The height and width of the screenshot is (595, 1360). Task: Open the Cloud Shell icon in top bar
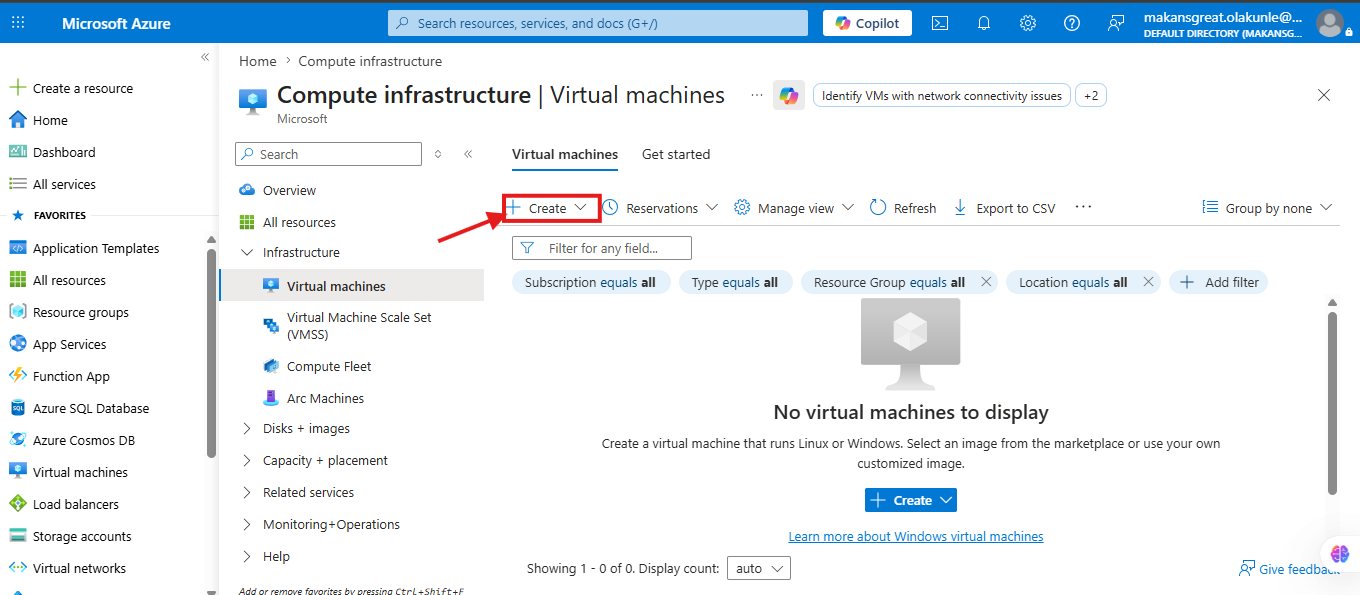coord(940,23)
